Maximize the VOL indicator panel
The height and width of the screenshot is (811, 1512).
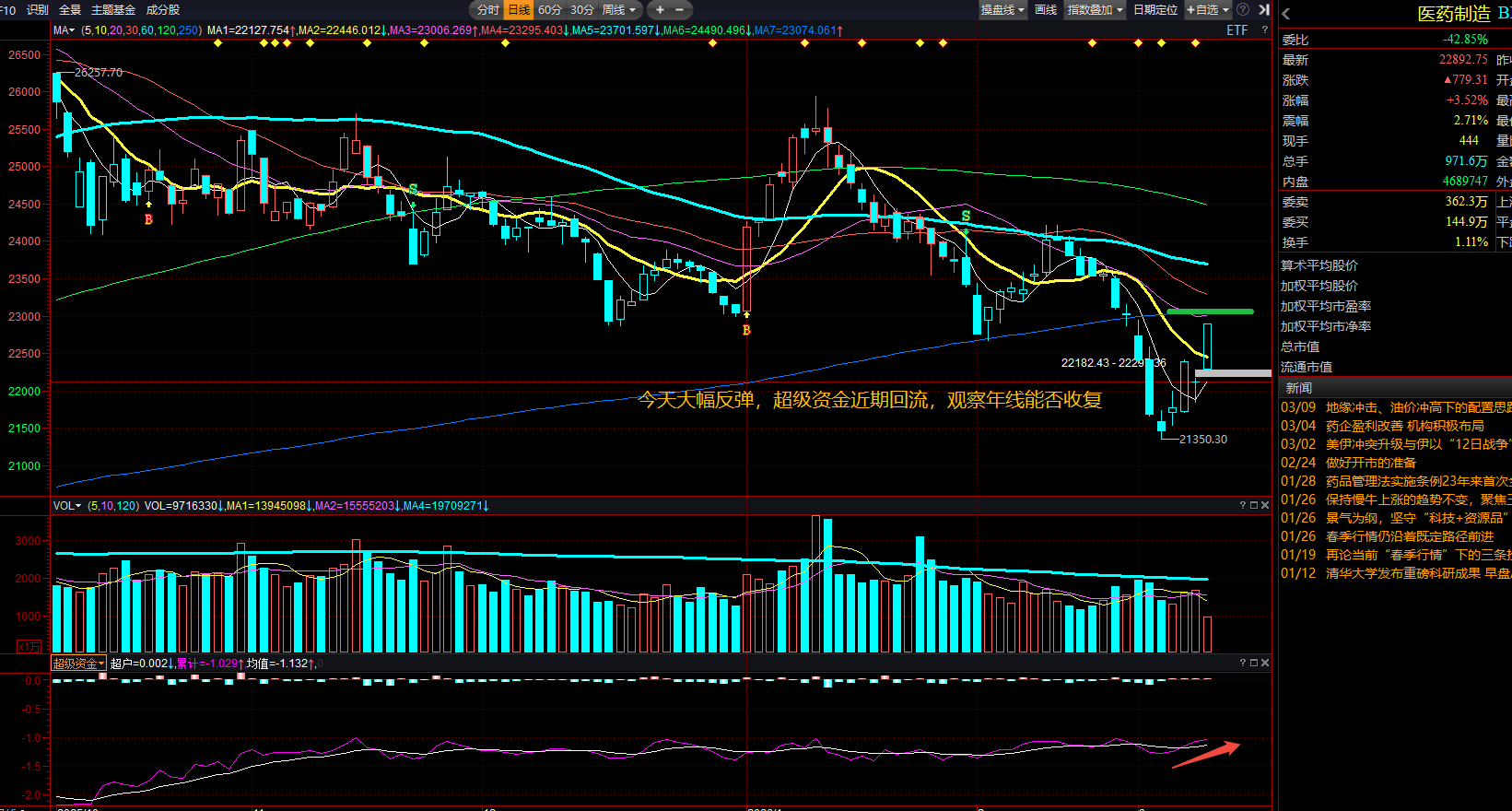(x=1253, y=505)
